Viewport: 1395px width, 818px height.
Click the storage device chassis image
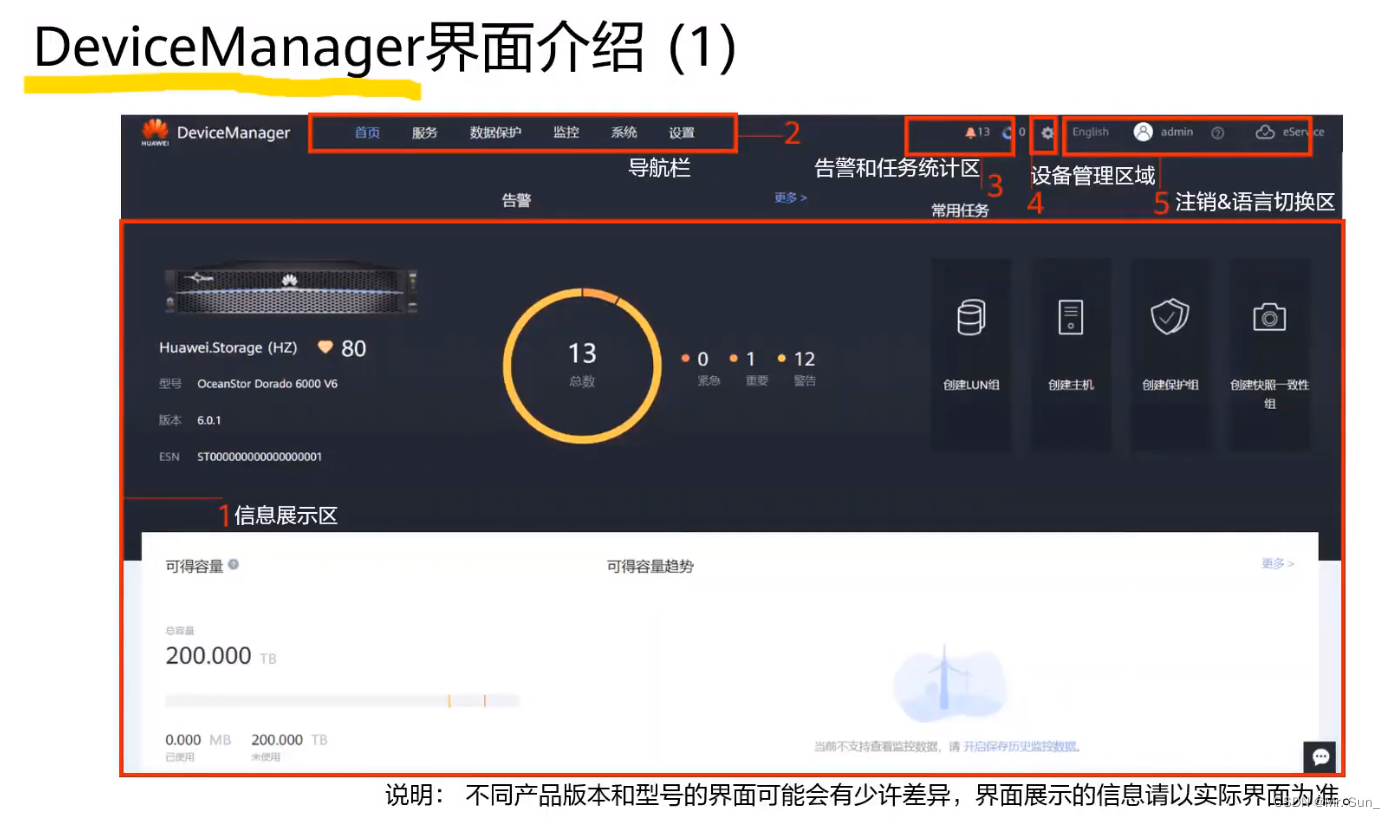click(x=291, y=291)
